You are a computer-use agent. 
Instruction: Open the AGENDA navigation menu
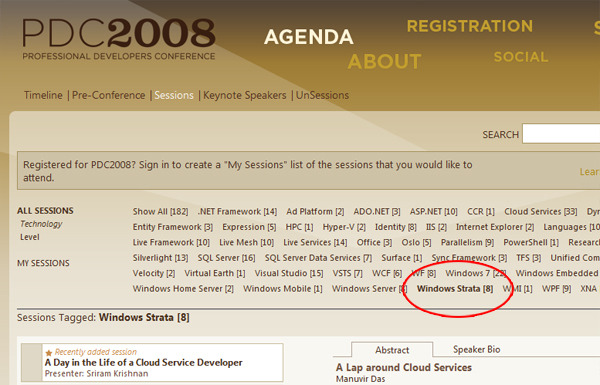pos(308,37)
